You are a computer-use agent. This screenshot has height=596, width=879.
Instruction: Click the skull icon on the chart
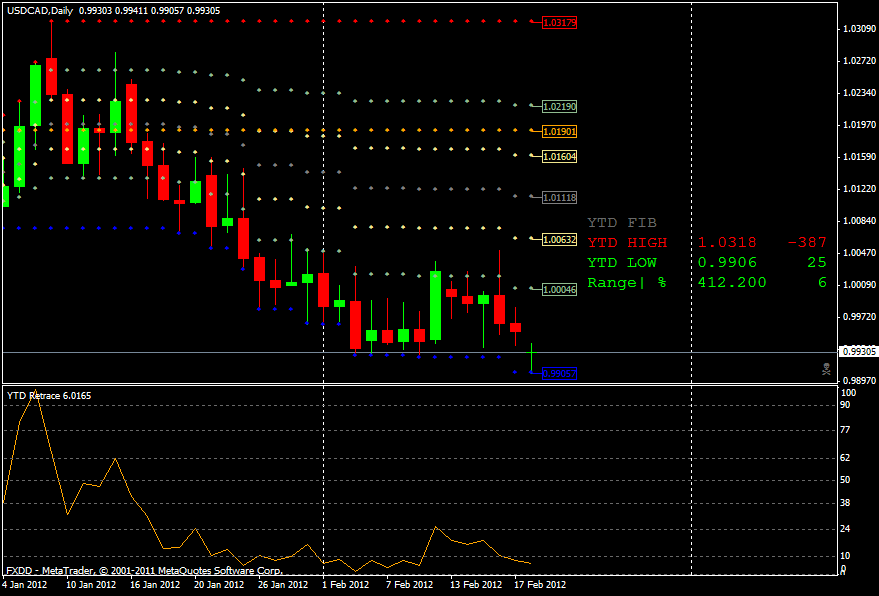coord(826,369)
